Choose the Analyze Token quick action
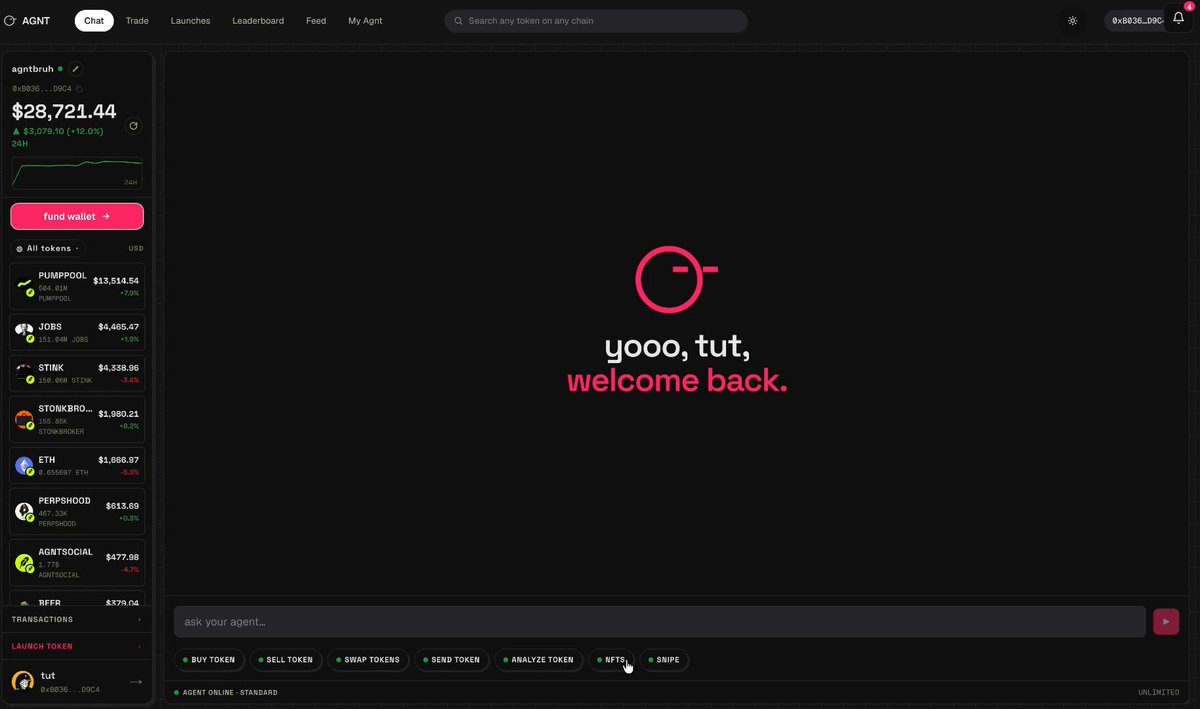1200x709 pixels. coord(539,660)
